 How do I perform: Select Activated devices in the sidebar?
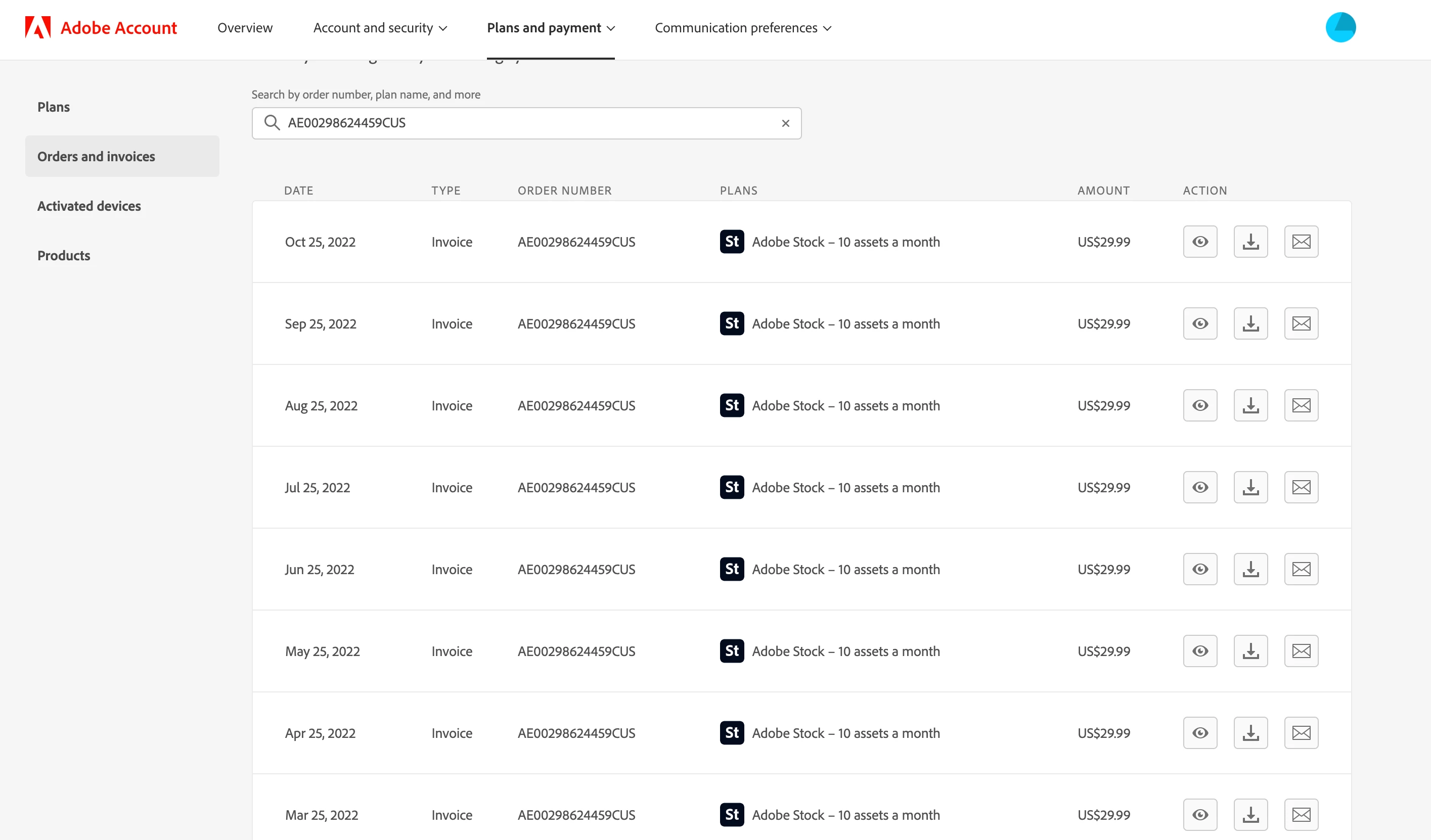(89, 206)
